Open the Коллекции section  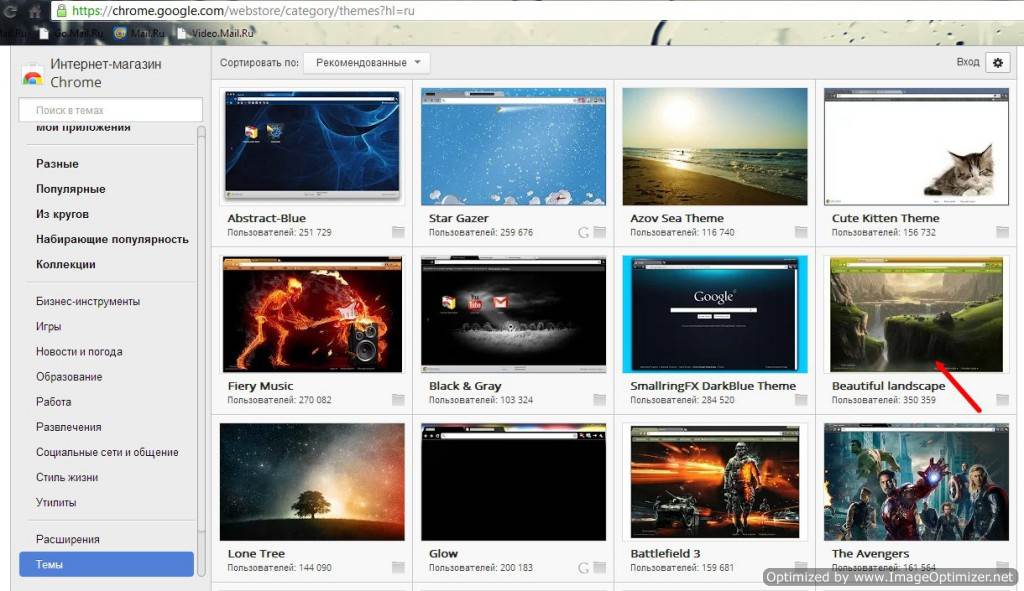point(65,264)
